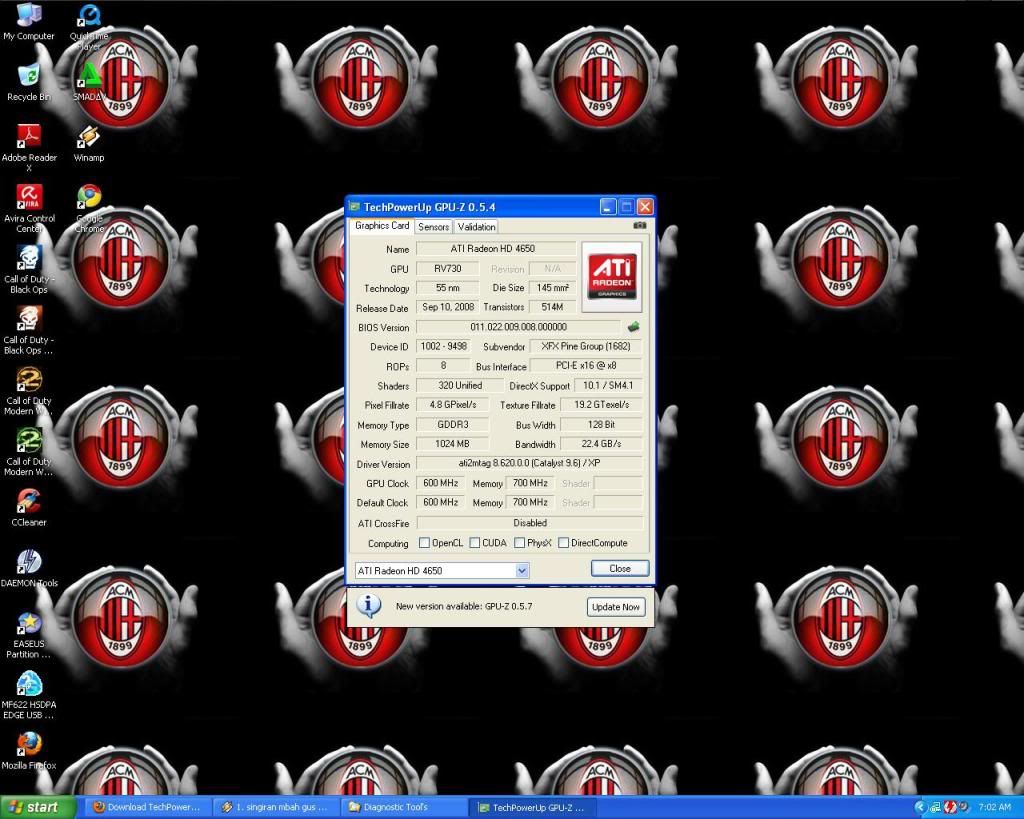
Task: Launch Winamp desktop shortcut
Action: [x=89, y=144]
